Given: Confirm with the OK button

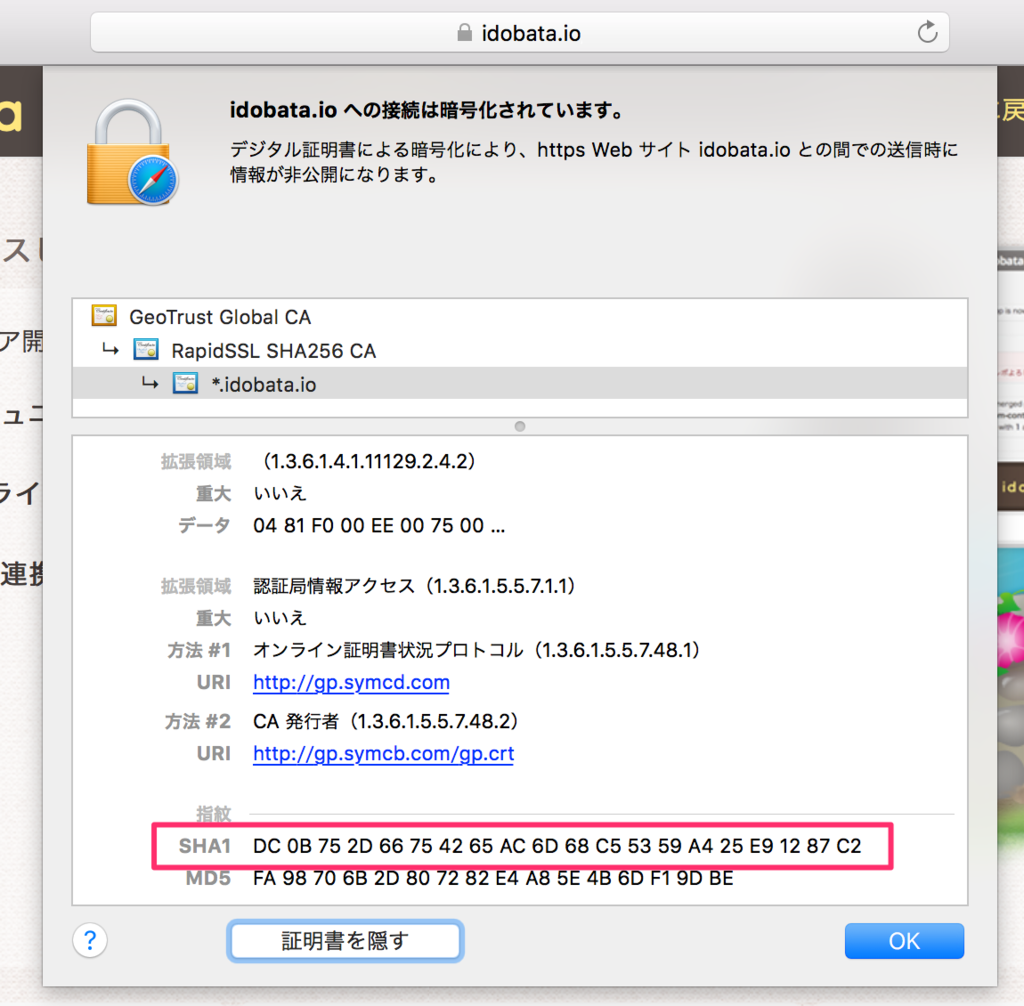Looking at the screenshot, I should click(x=904, y=941).
